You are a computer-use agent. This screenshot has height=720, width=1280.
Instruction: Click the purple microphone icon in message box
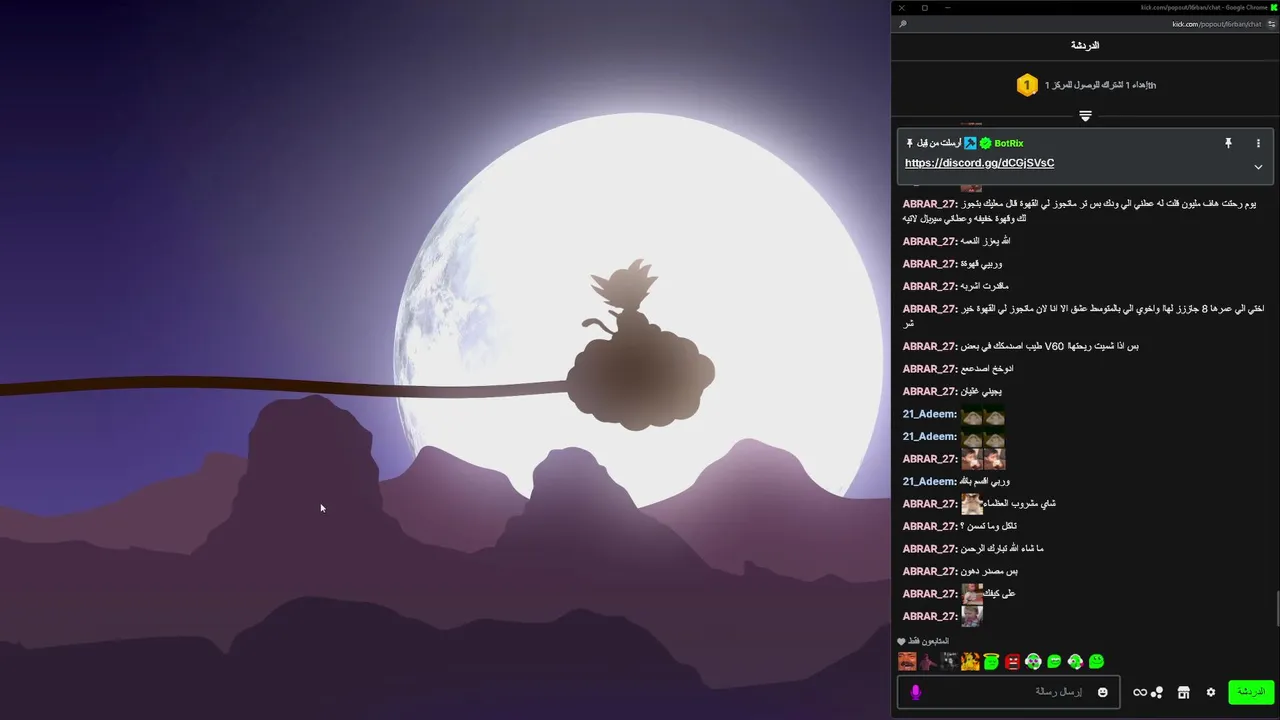coord(915,692)
